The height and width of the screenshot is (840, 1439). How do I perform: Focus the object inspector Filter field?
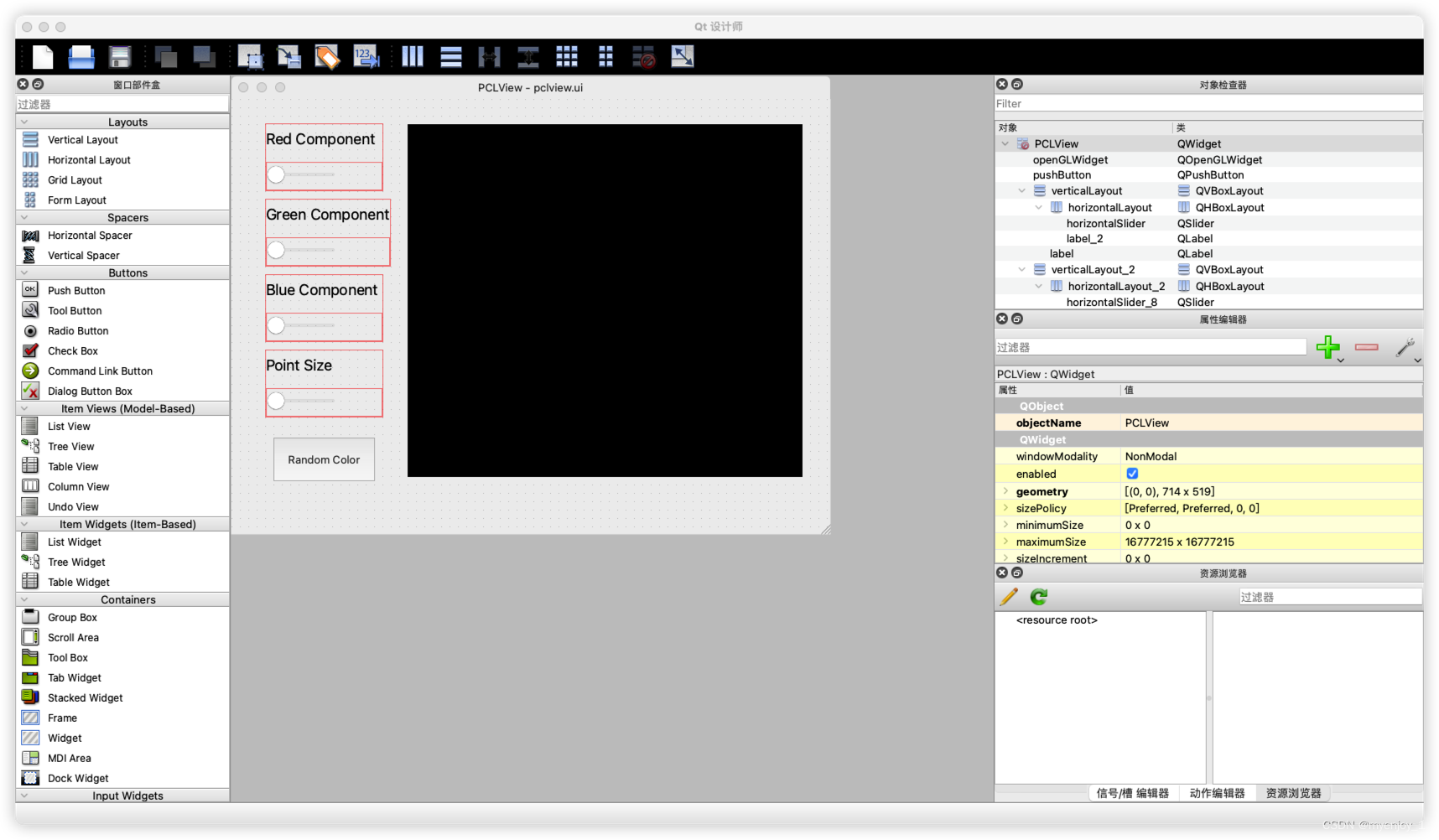(1208, 104)
